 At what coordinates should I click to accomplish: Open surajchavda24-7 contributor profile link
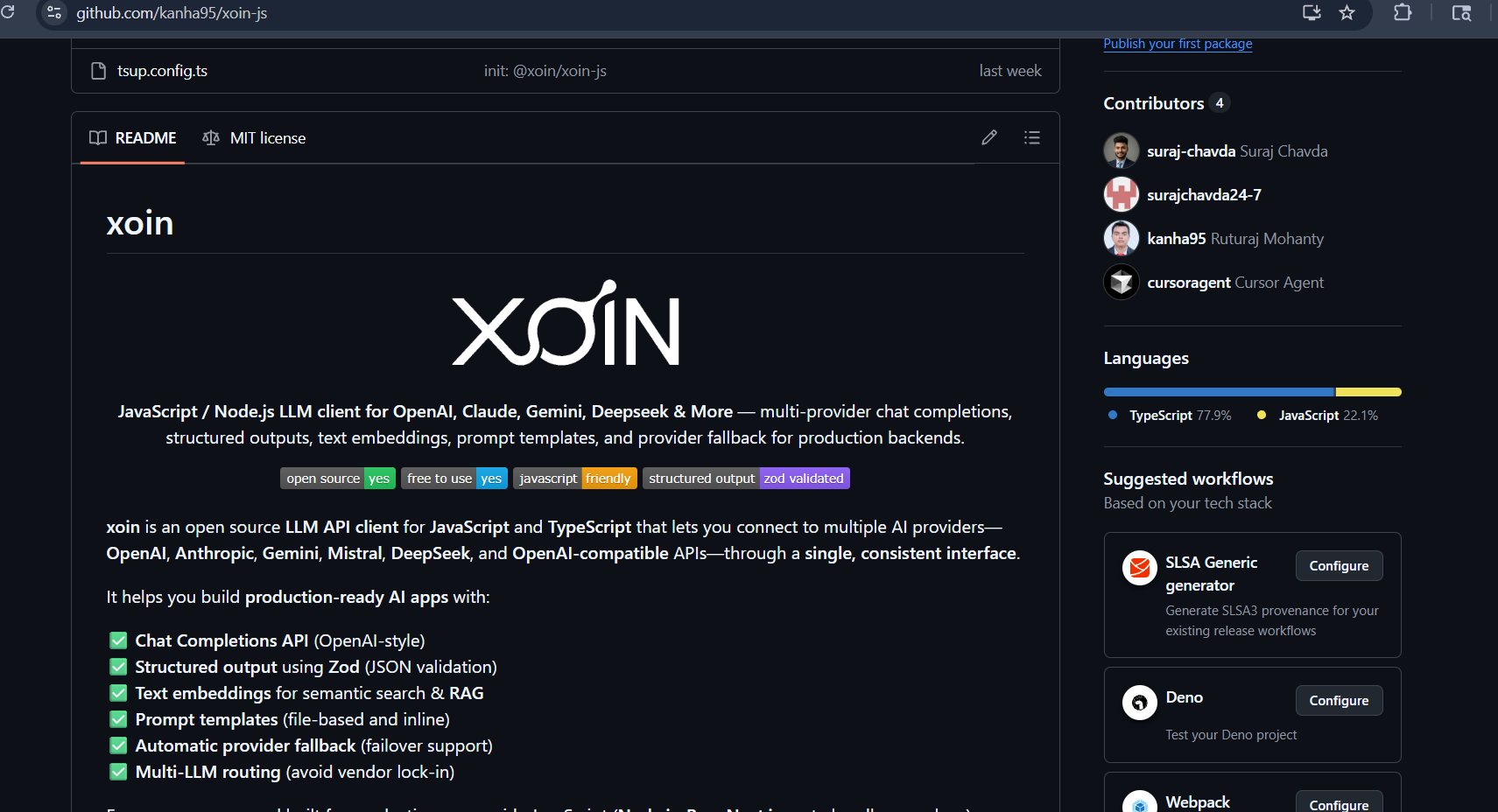click(1204, 195)
